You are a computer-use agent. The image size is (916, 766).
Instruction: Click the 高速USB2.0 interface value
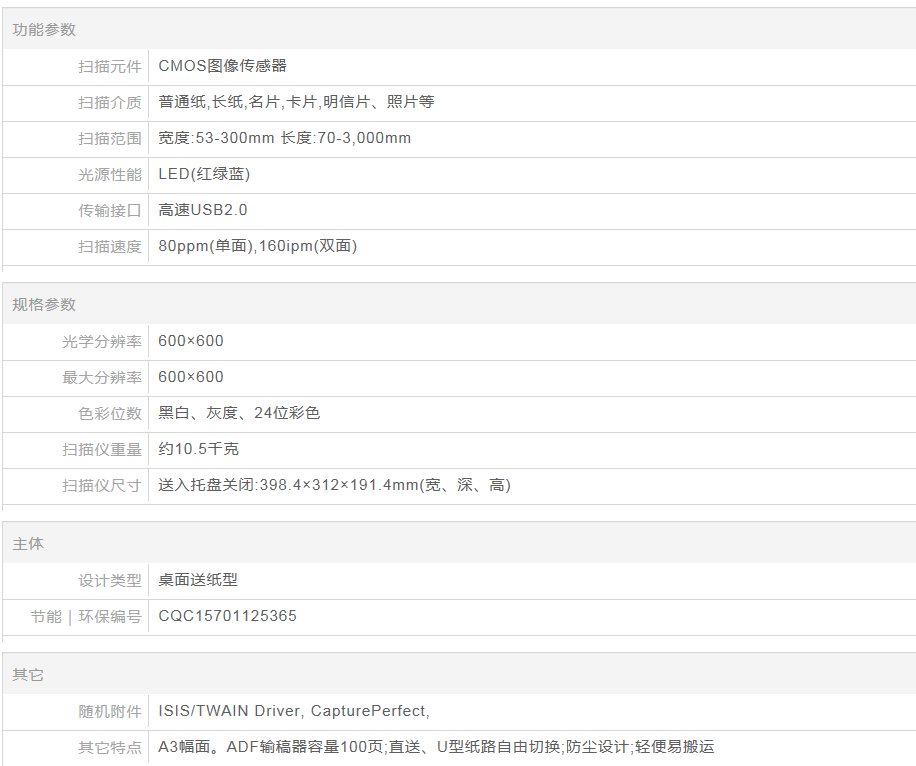coord(202,210)
